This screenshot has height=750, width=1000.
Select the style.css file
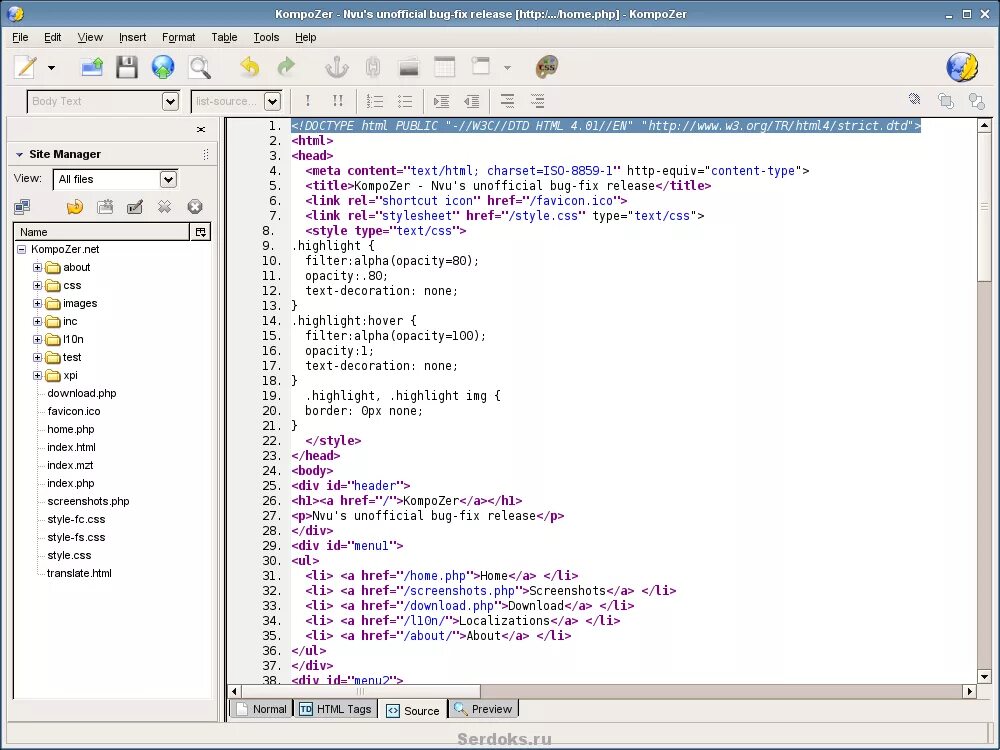(x=69, y=555)
